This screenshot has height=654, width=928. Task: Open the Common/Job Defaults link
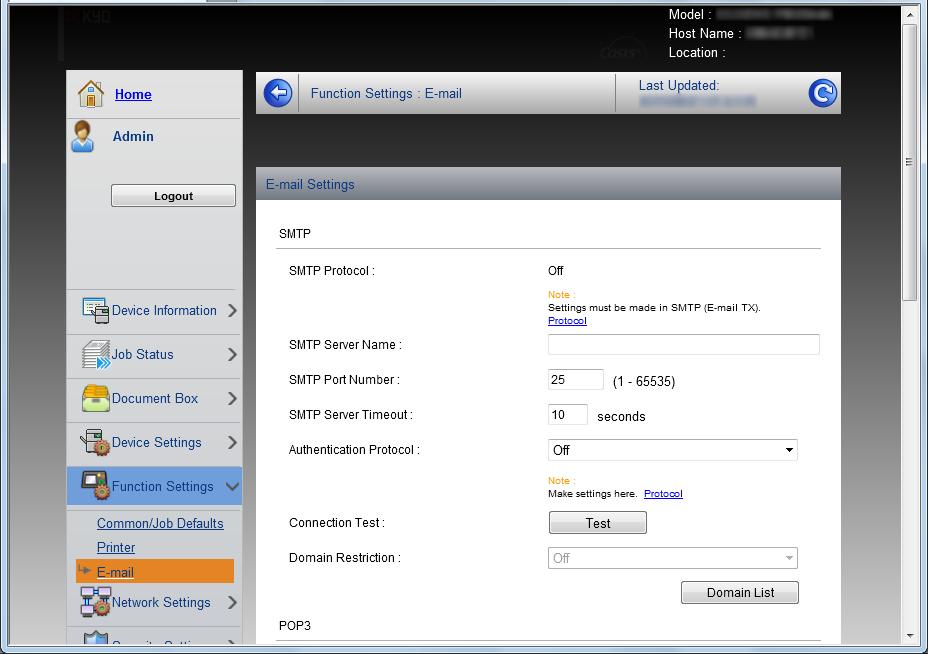pyautogui.click(x=160, y=523)
